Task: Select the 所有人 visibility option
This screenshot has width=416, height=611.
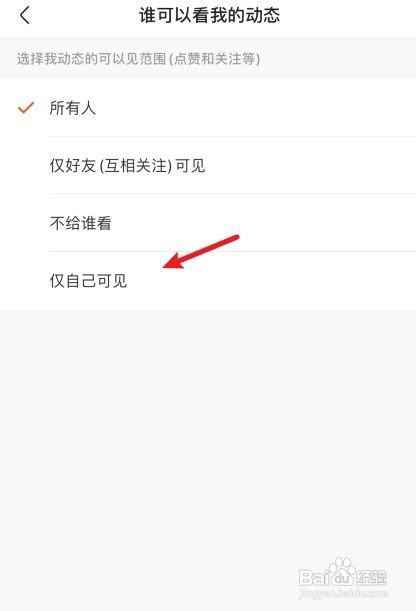Action: point(208,108)
